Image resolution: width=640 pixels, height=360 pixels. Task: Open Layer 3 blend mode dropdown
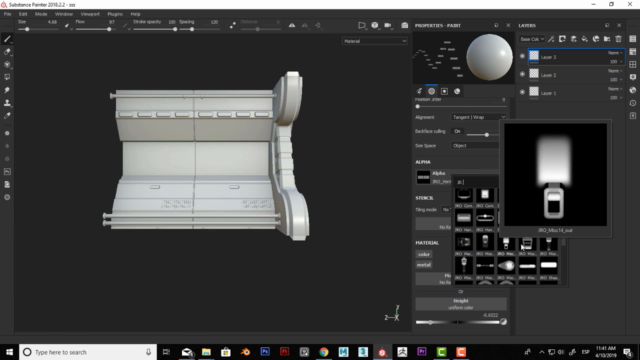[615, 53]
